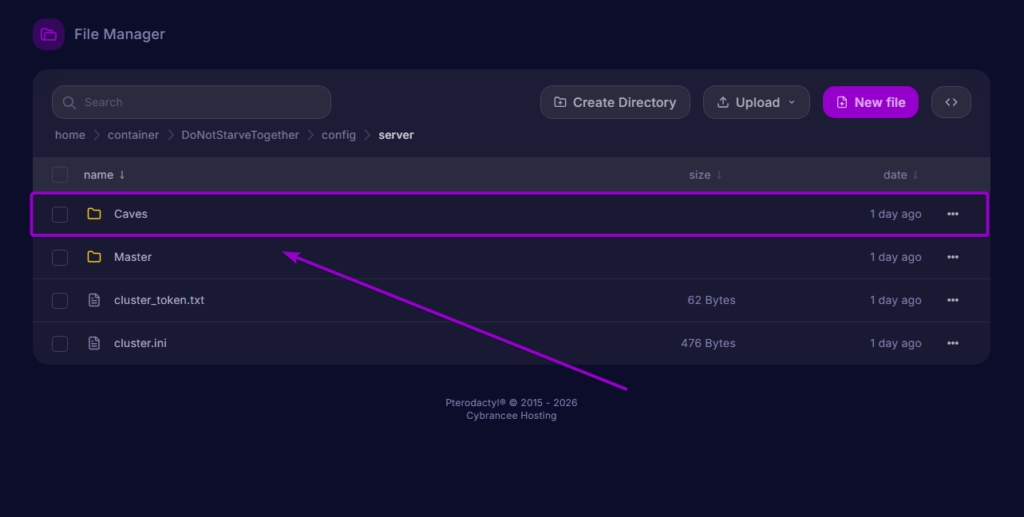1024x517 pixels.
Task: Open the options menu for cluster_token.txt
Action: pos(953,300)
